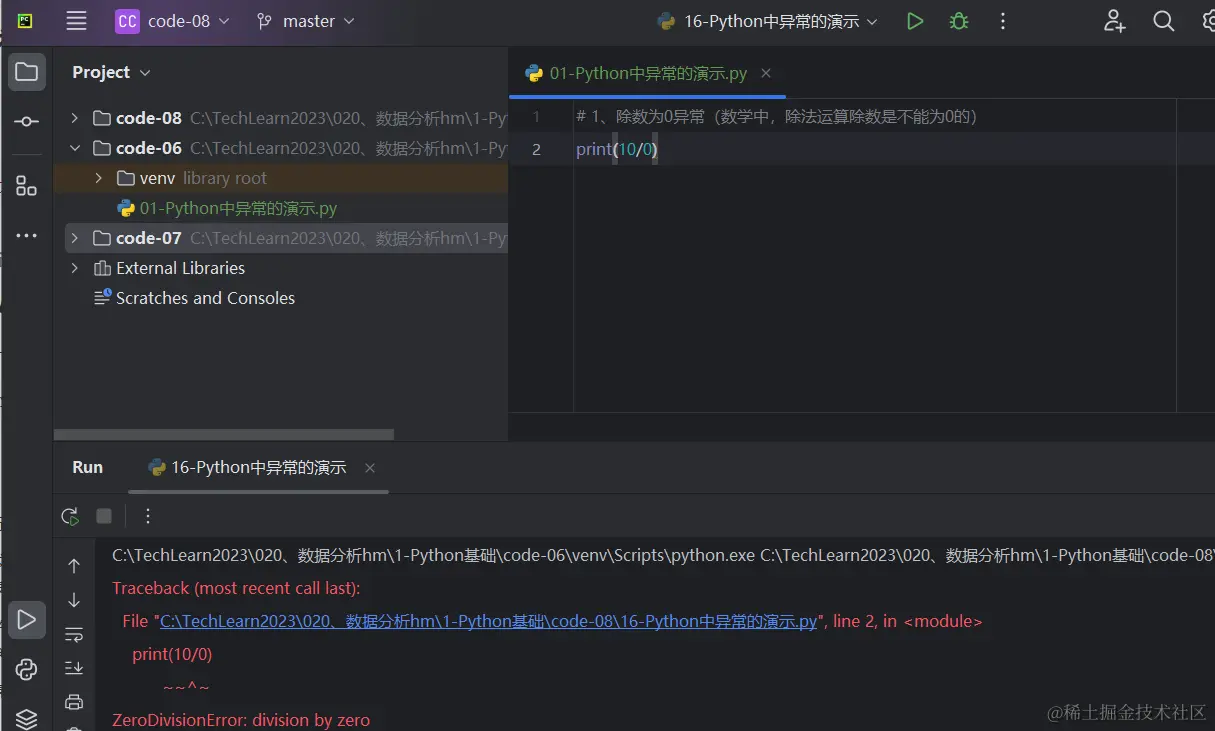Image resolution: width=1215 pixels, height=731 pixels.
Task: Expand the code-07 folder
Action: [x=73, y=237]
